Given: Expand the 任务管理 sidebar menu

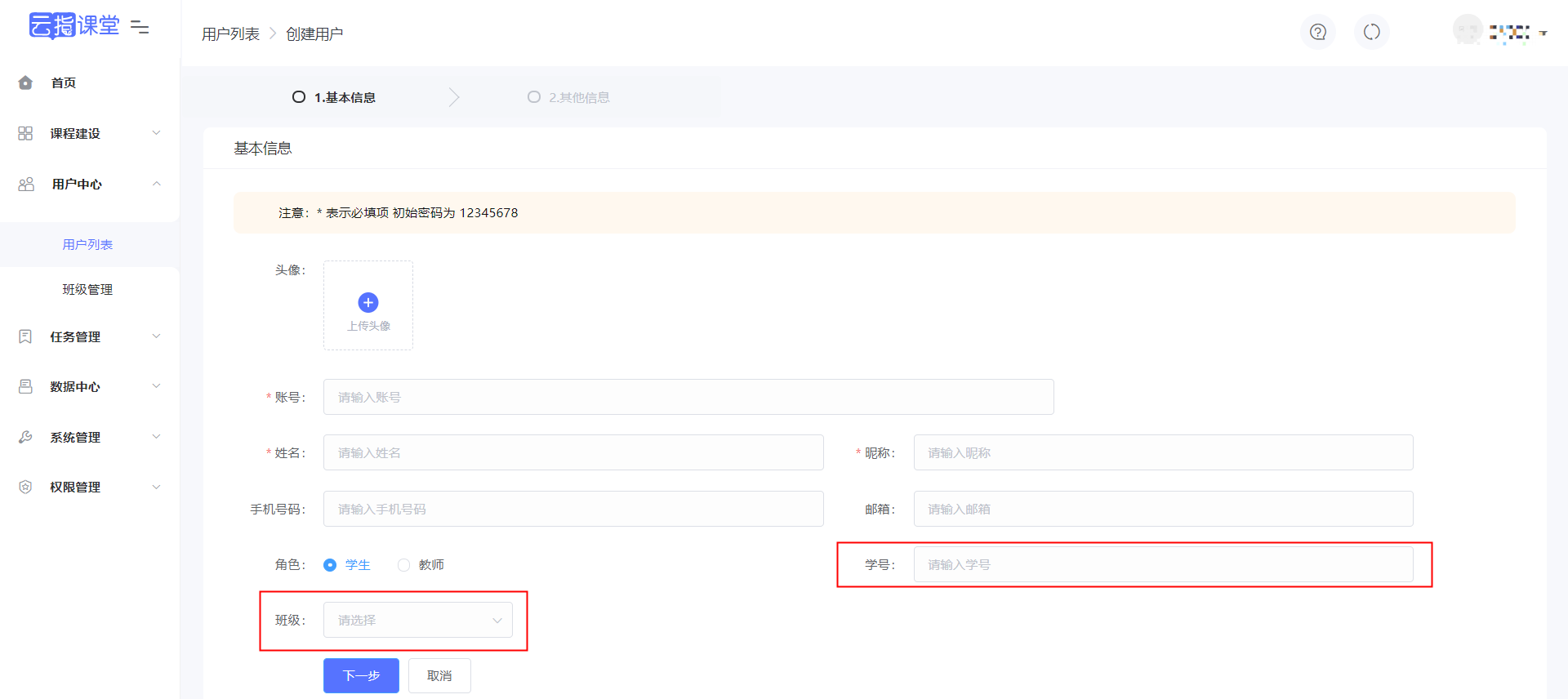Looking at the screenshot, I should point(90,336).
